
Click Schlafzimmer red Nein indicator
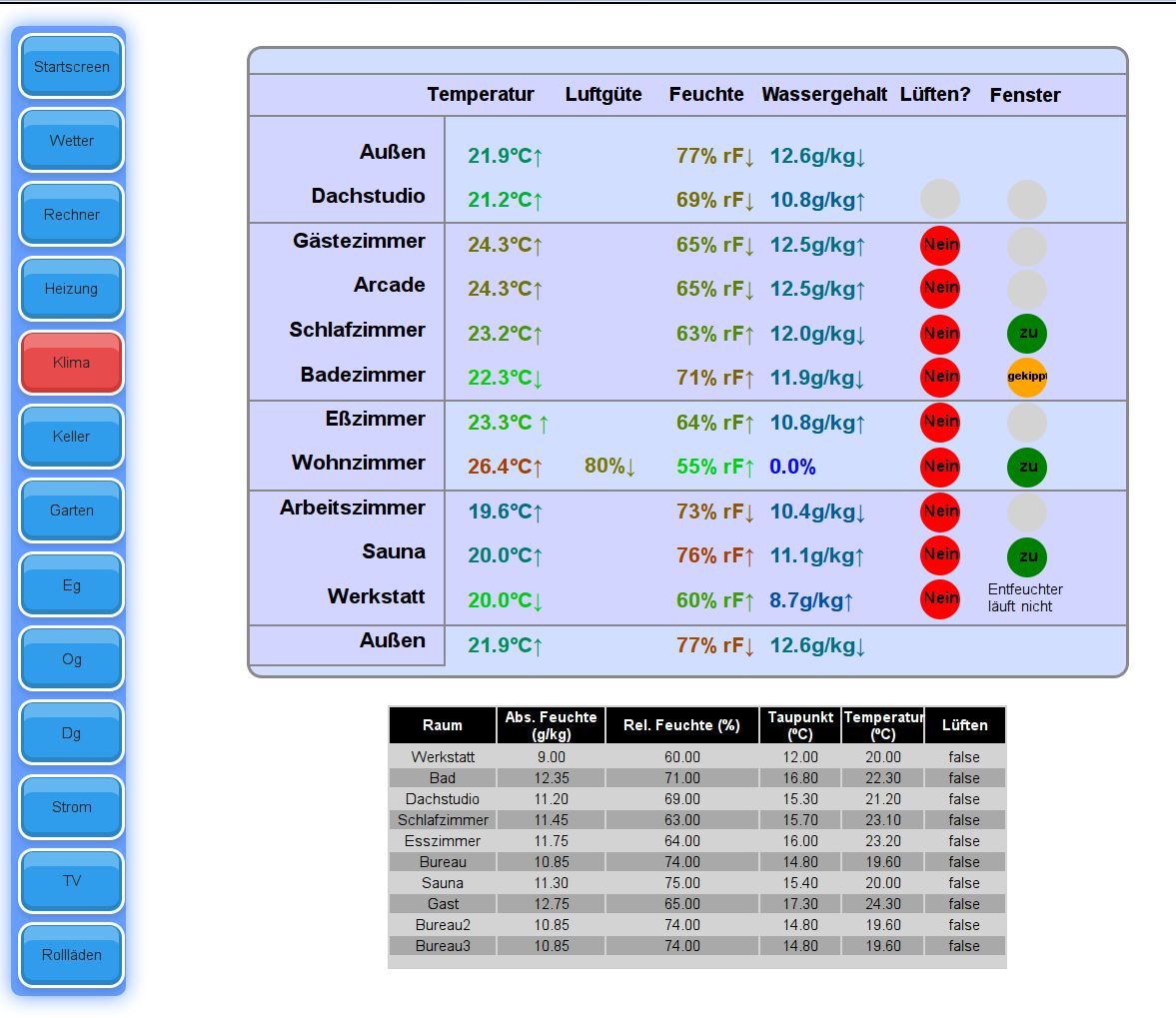click(x=940, y=334)
